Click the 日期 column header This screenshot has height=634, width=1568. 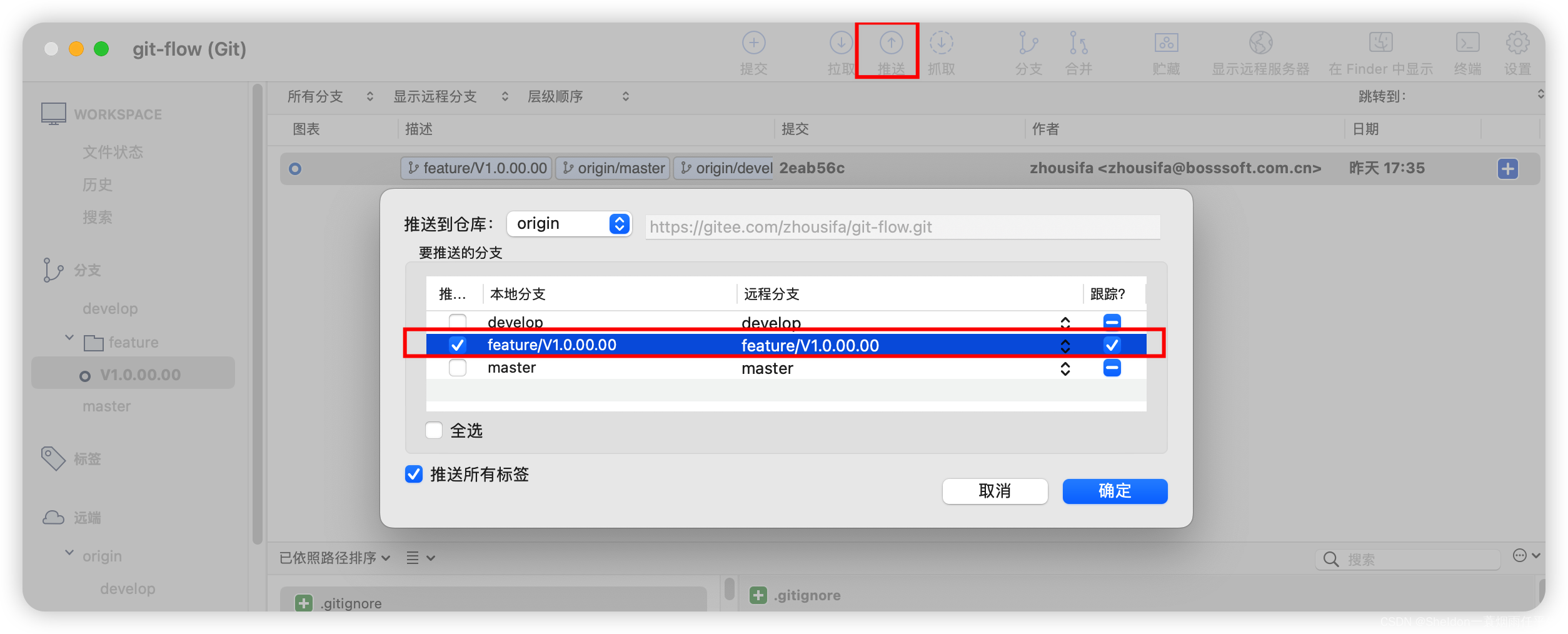click(x=1365, y=129)
